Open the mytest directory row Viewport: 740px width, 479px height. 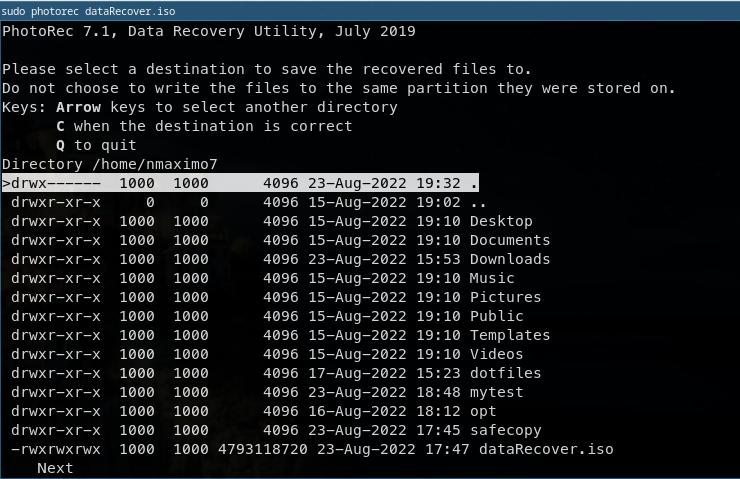tap(496, 392)
